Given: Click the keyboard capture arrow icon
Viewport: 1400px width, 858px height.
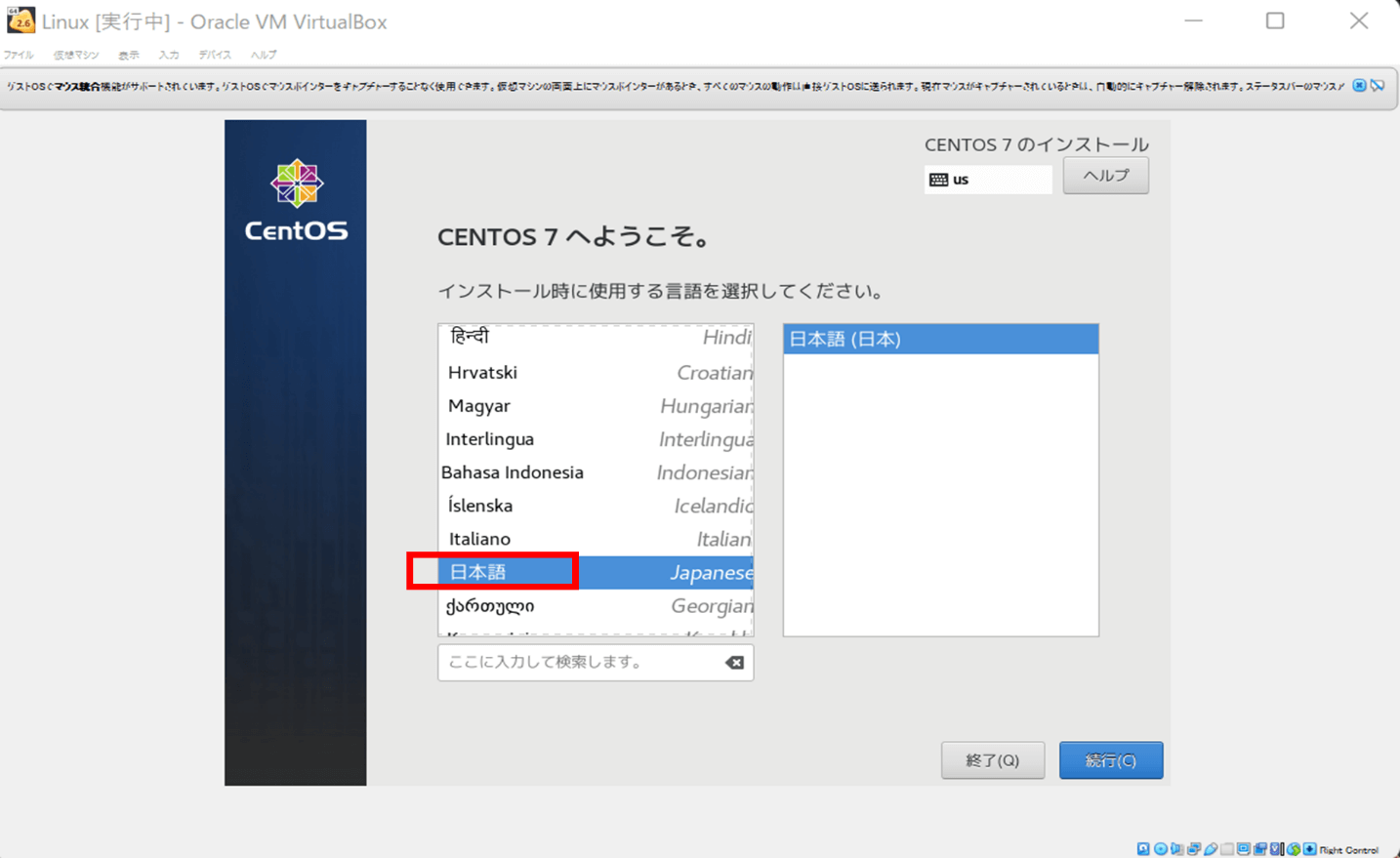Looking at the screenshot, I should click(x=1310, y=849).
